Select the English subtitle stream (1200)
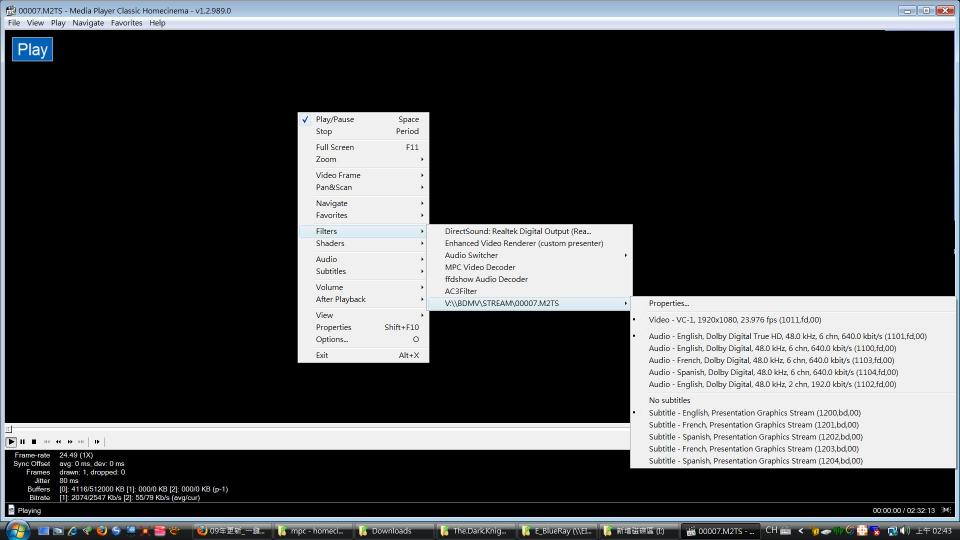Viewport: 960px width, 540px height. (792, 413)
